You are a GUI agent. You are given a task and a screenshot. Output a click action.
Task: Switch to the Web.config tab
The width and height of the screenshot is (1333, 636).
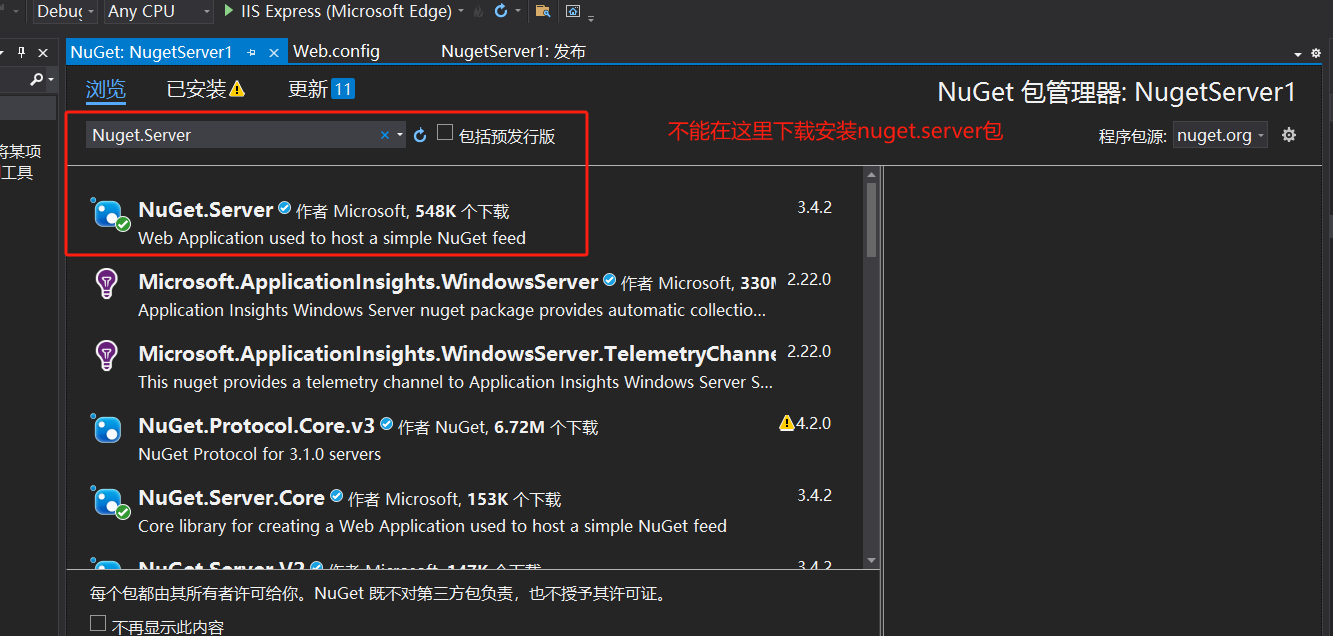[x=336, y=51]
